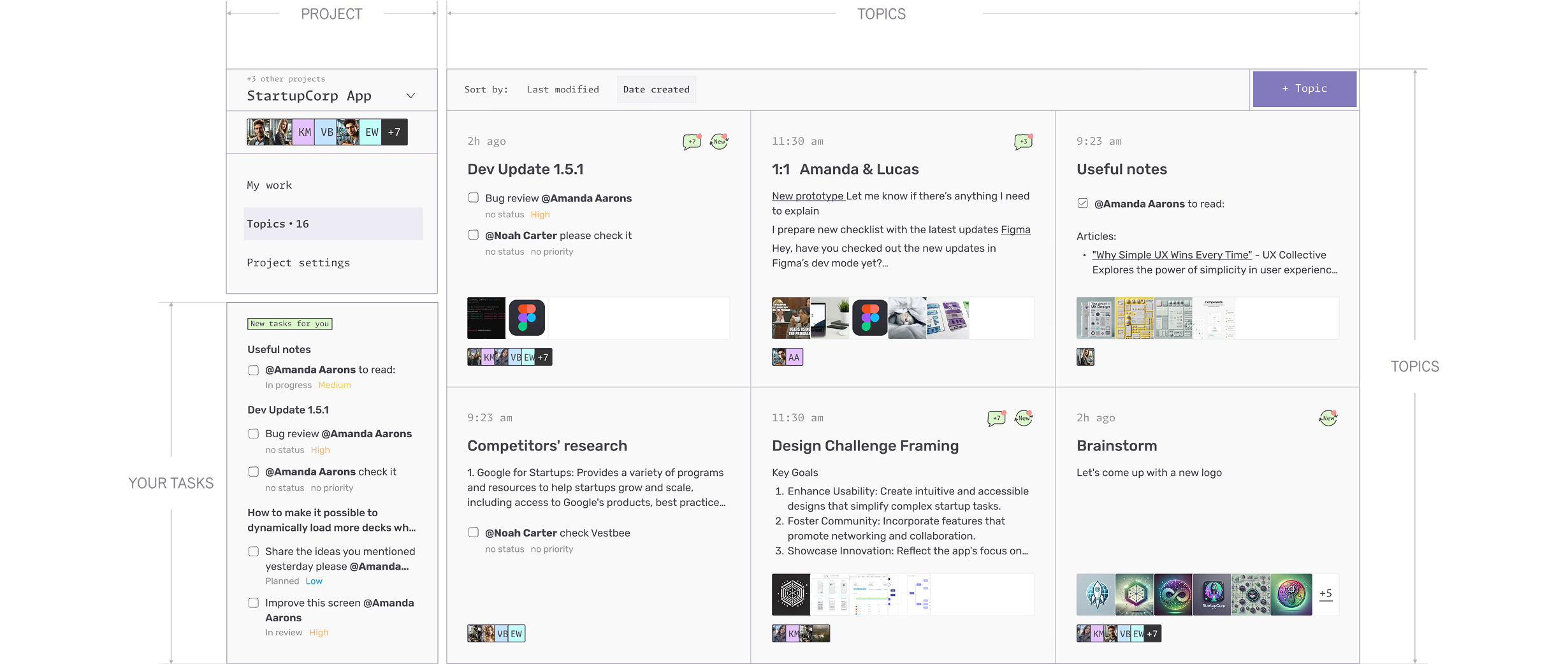Click the + Topic button

[x=1304, y=89]
